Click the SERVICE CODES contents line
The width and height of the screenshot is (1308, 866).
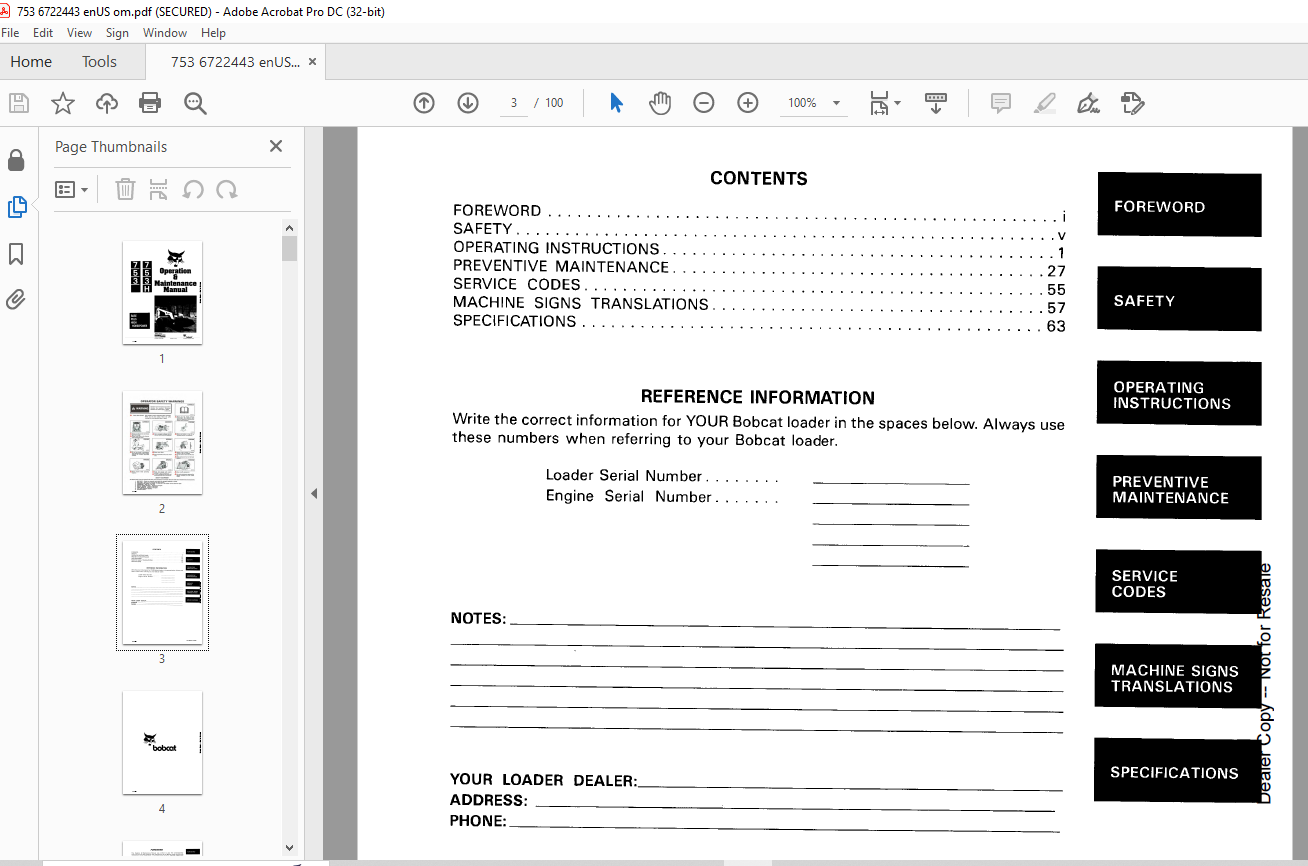pyautogui.click(x=759, y=286)
